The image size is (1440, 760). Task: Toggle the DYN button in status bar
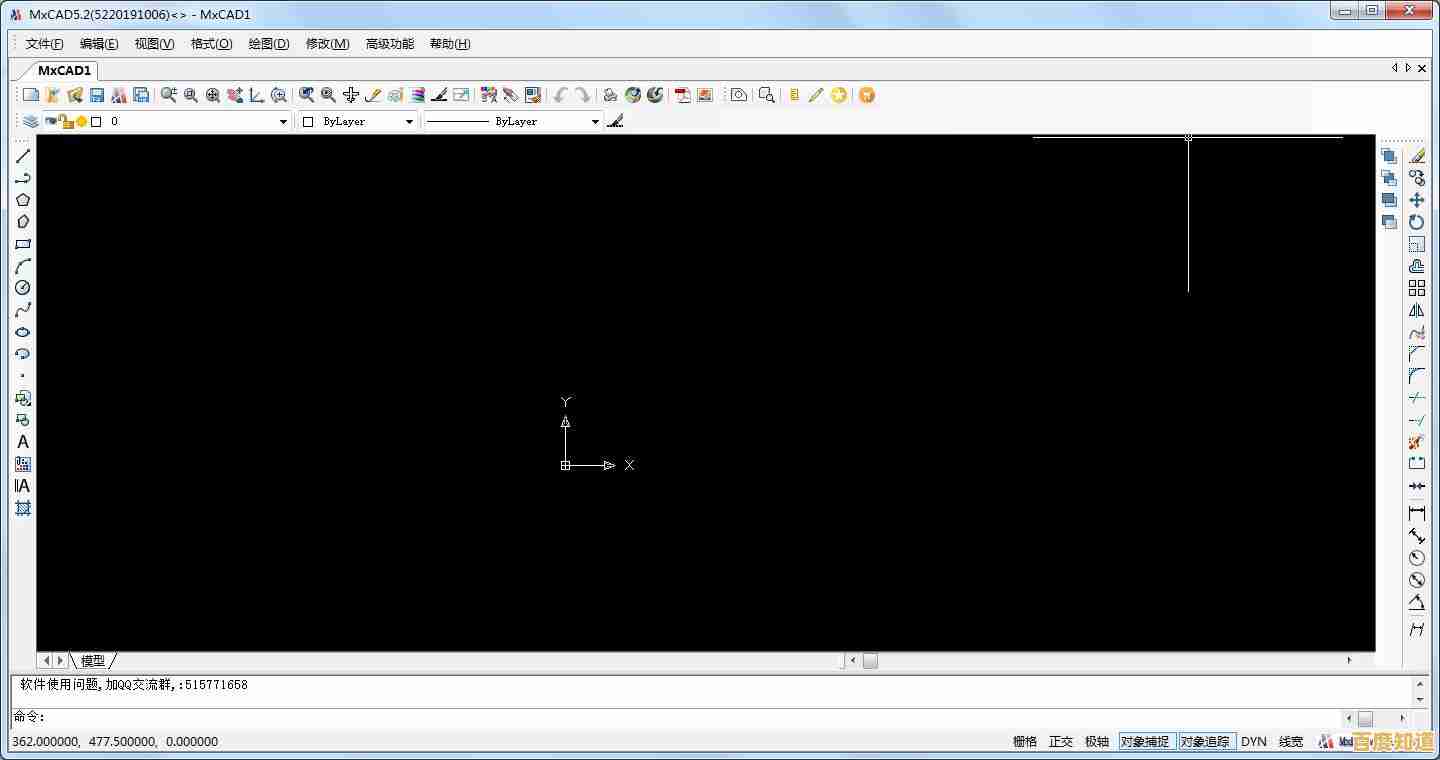pos(1253,741)
